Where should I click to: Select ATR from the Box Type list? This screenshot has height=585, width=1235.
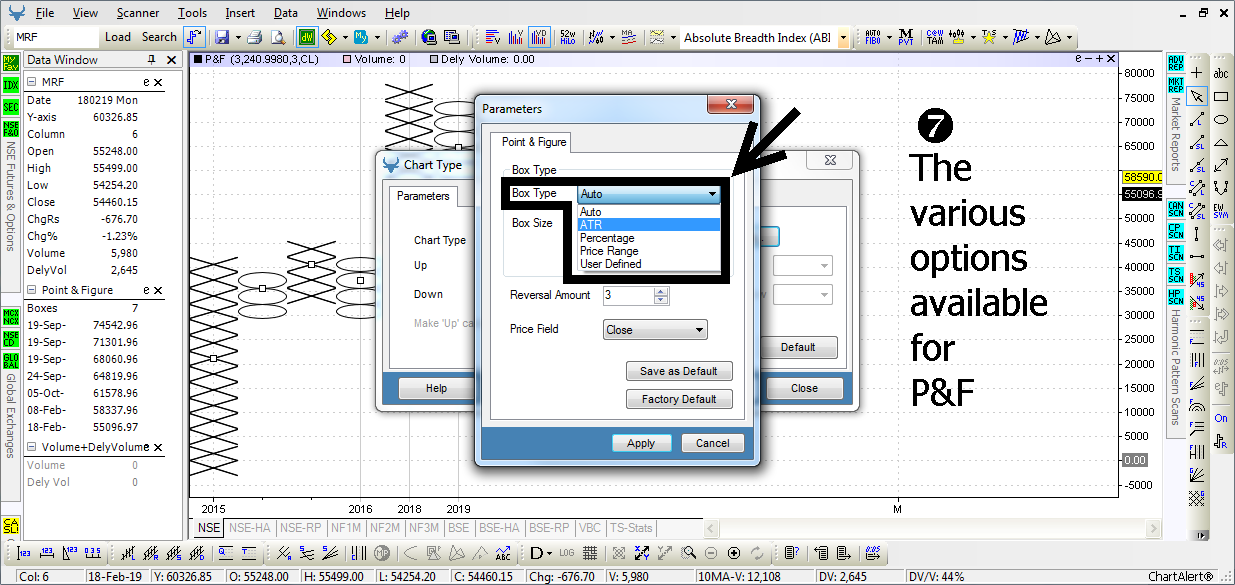click(x=649, y=225)
